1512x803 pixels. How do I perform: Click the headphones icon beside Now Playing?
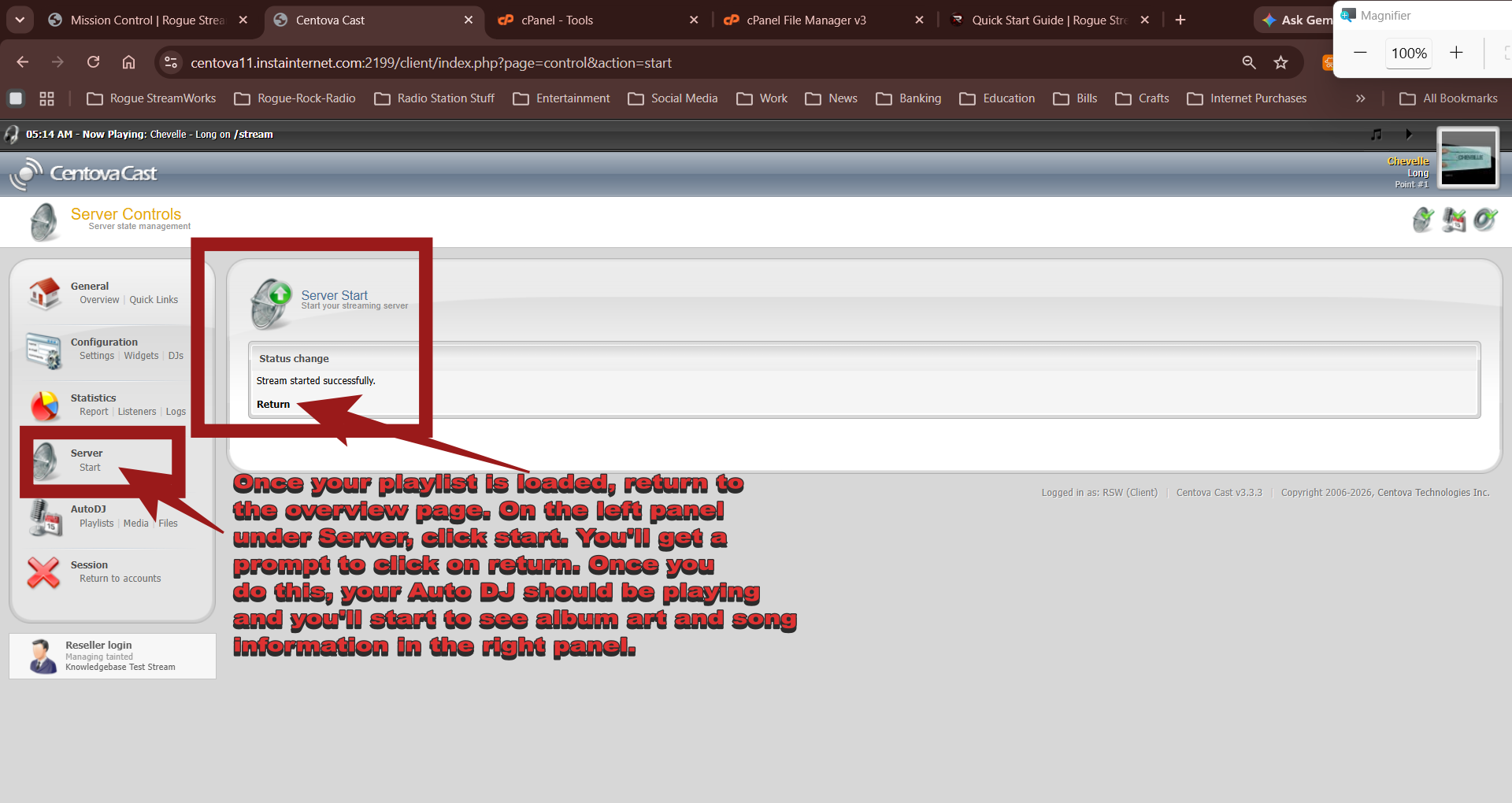point(12,135)
